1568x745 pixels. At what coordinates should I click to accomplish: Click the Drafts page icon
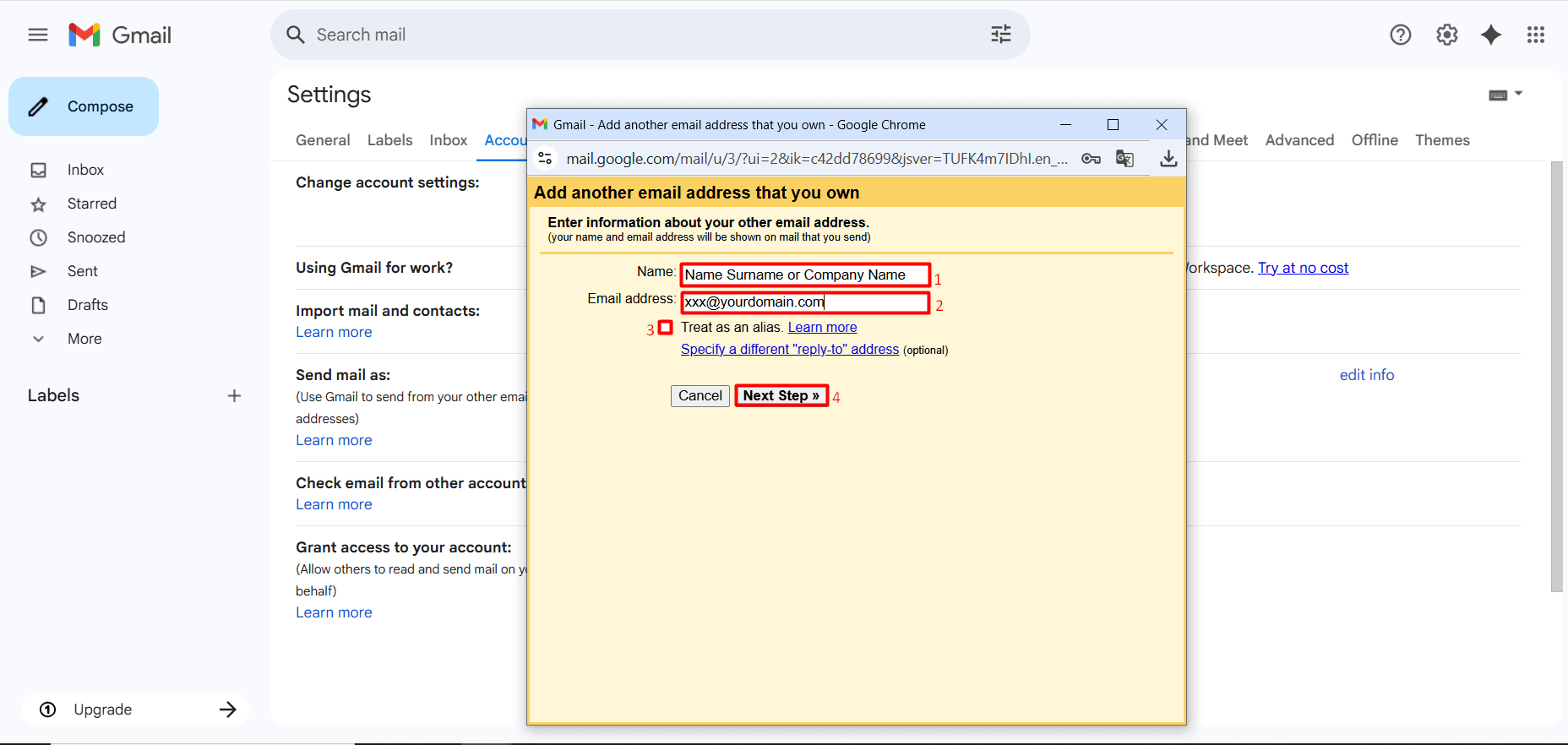pyautogui.click(x=39, y=305)
